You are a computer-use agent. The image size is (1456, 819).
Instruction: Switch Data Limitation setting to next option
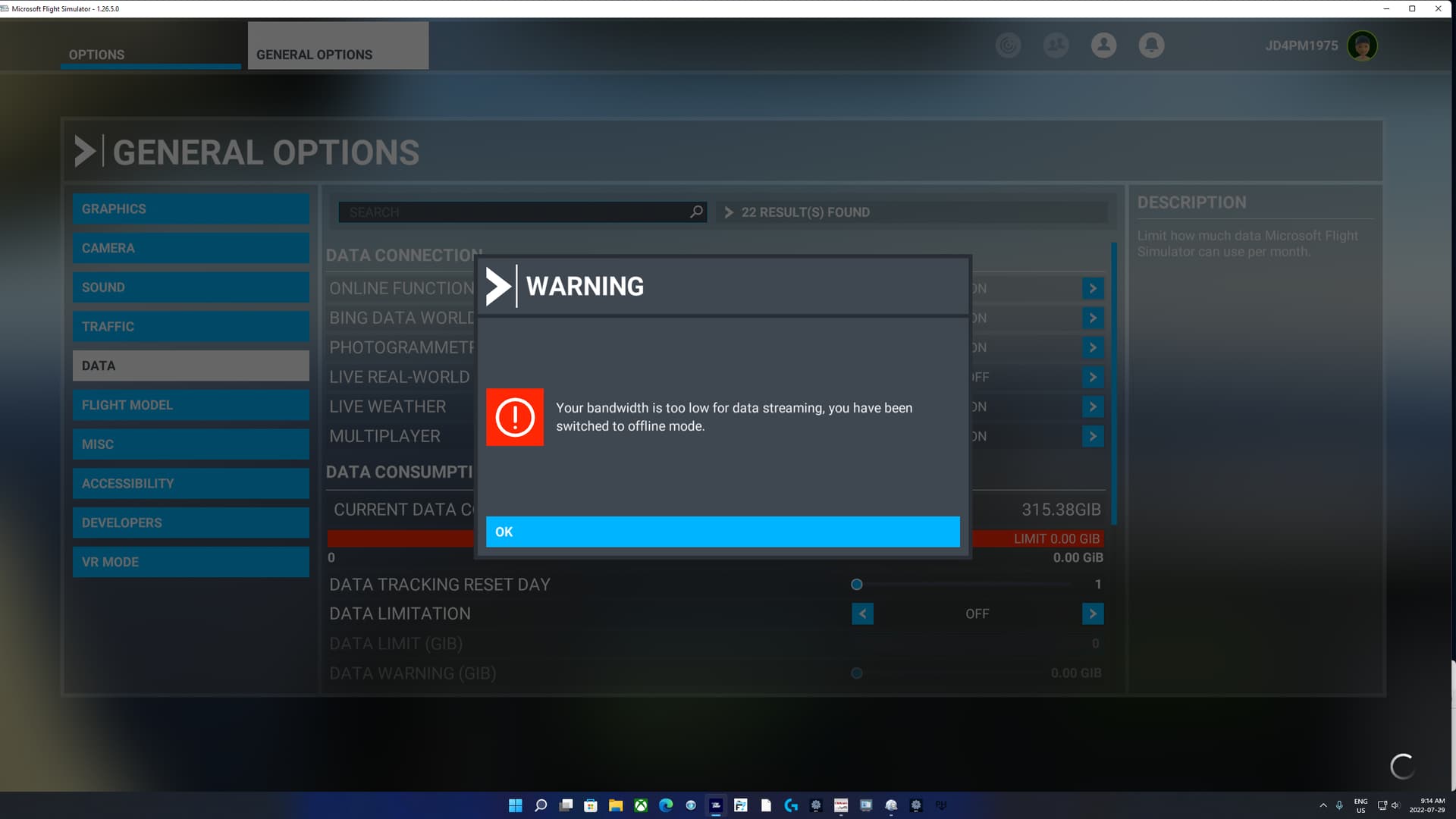1093,613
